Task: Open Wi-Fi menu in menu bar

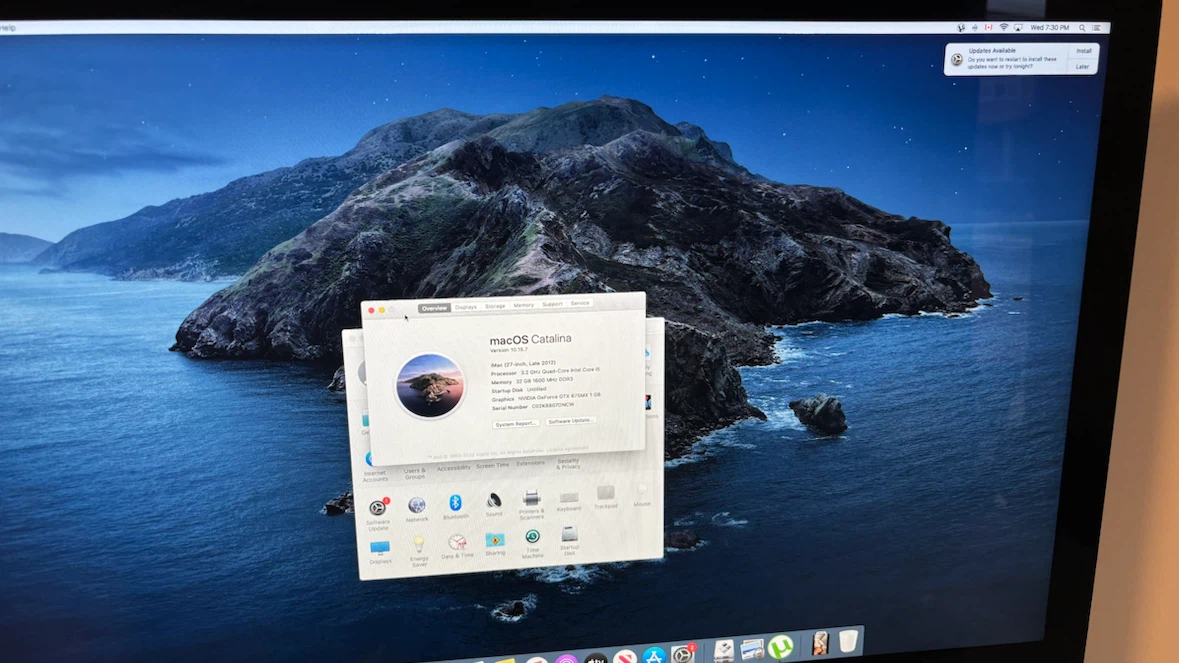Action: (1004, 27)
